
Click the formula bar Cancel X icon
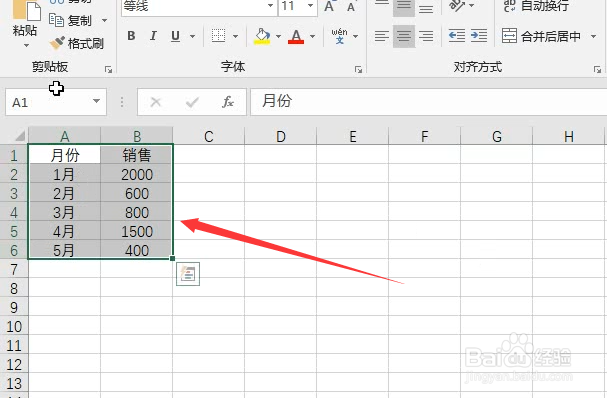pyautogui.click(x=156, y=102)
